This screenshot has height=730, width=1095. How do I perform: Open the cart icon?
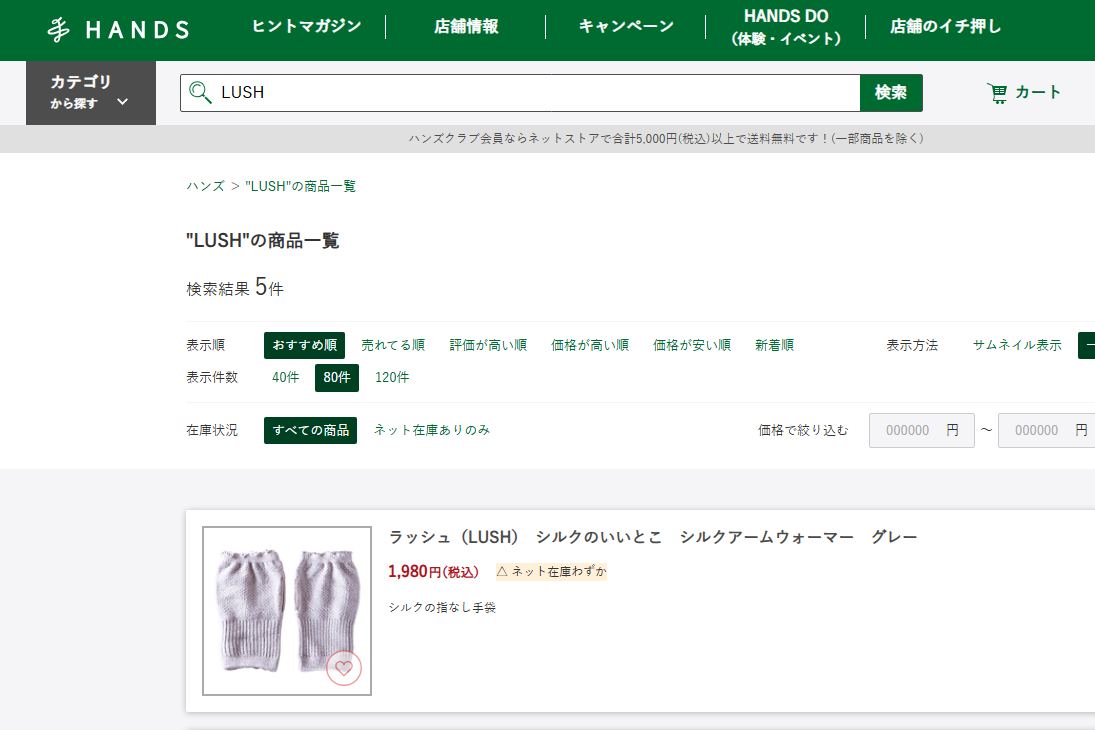(x=997, y=93)
